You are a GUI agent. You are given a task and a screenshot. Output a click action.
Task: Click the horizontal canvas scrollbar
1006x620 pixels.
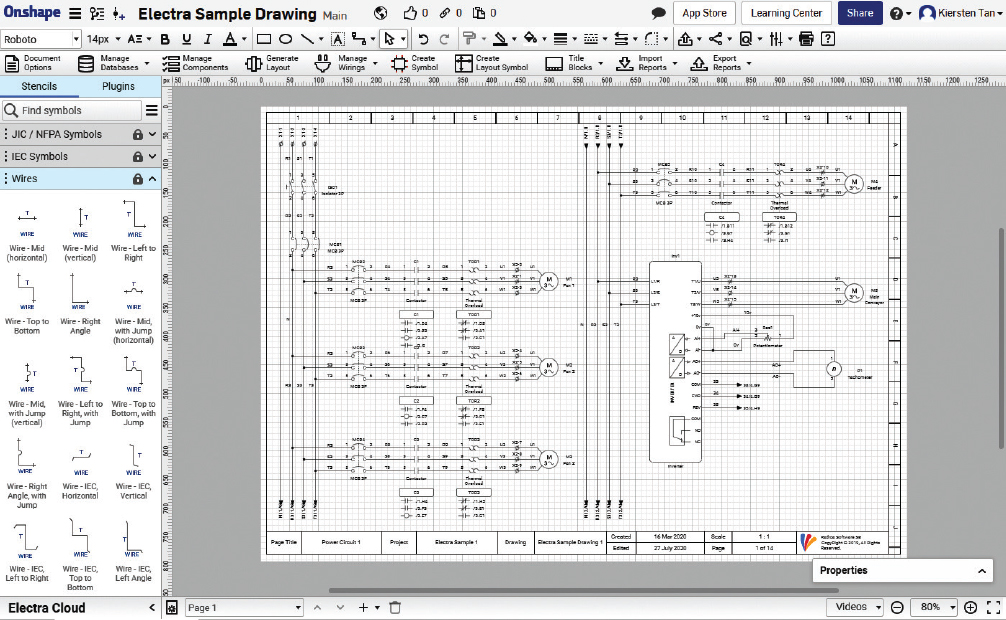(580, 591)
